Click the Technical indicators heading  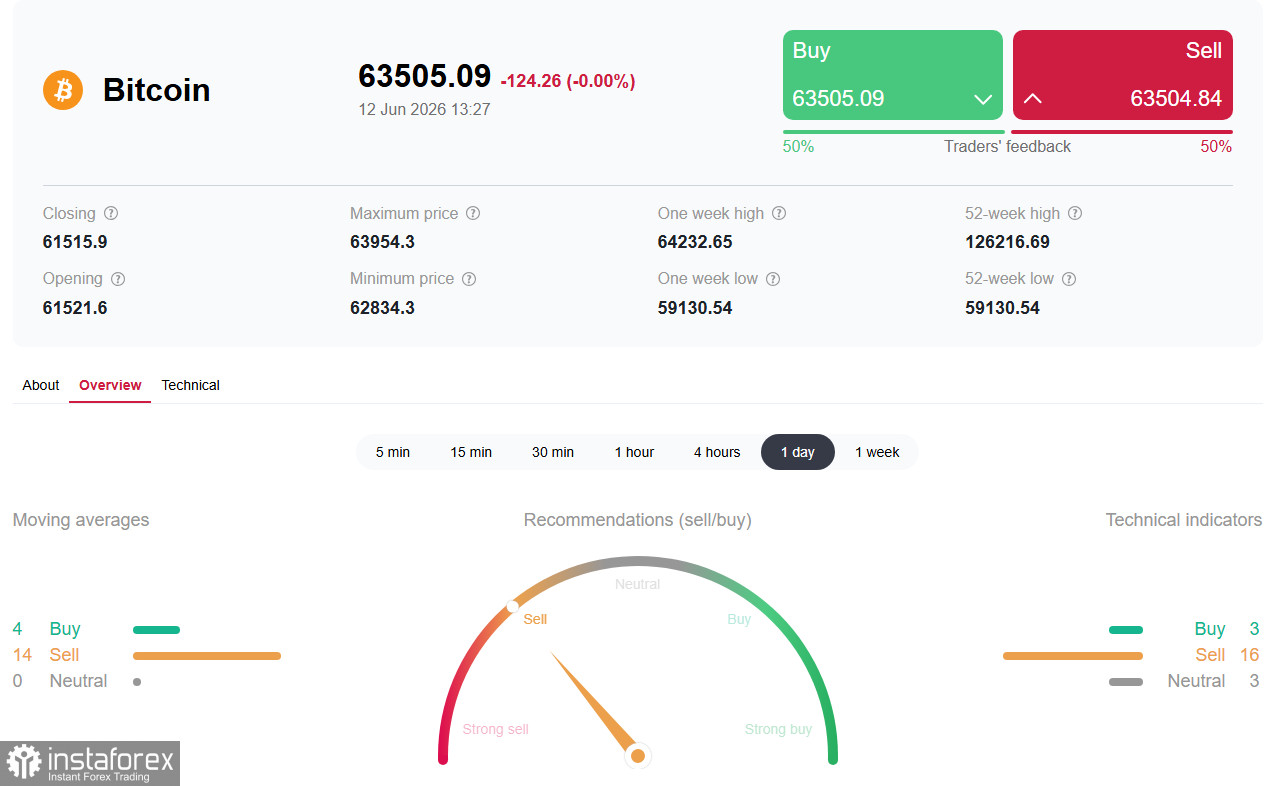[x=1184, y=520]
